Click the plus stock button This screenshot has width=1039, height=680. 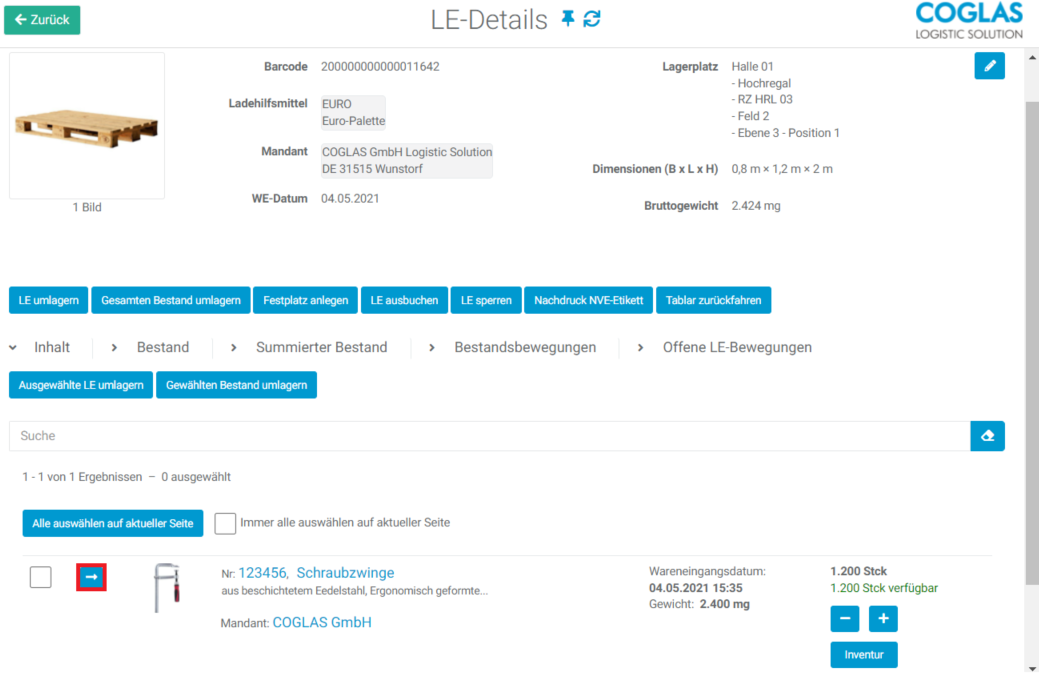pos(882,619)
